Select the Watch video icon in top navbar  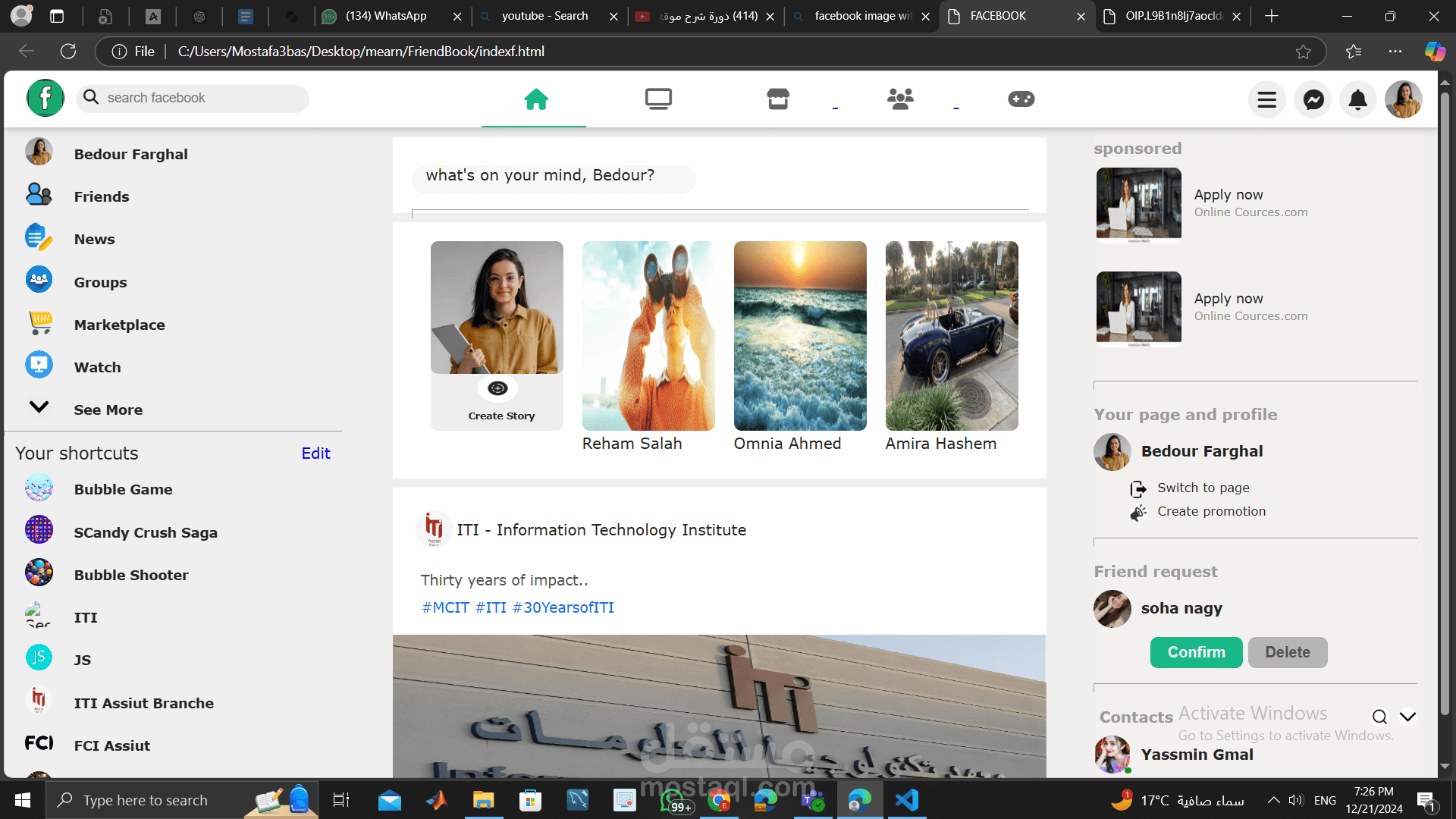point(658,99)
